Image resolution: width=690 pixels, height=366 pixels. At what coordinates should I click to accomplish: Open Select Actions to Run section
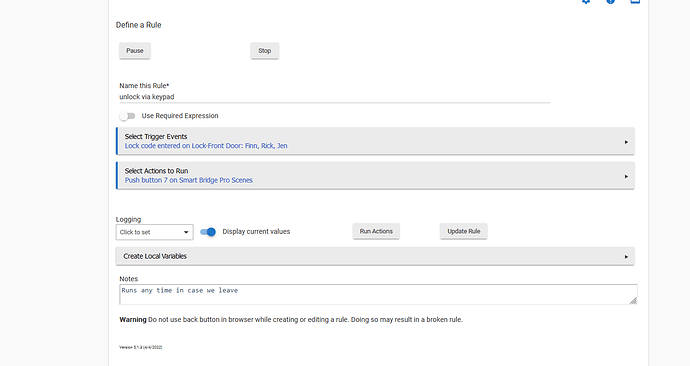375,176
